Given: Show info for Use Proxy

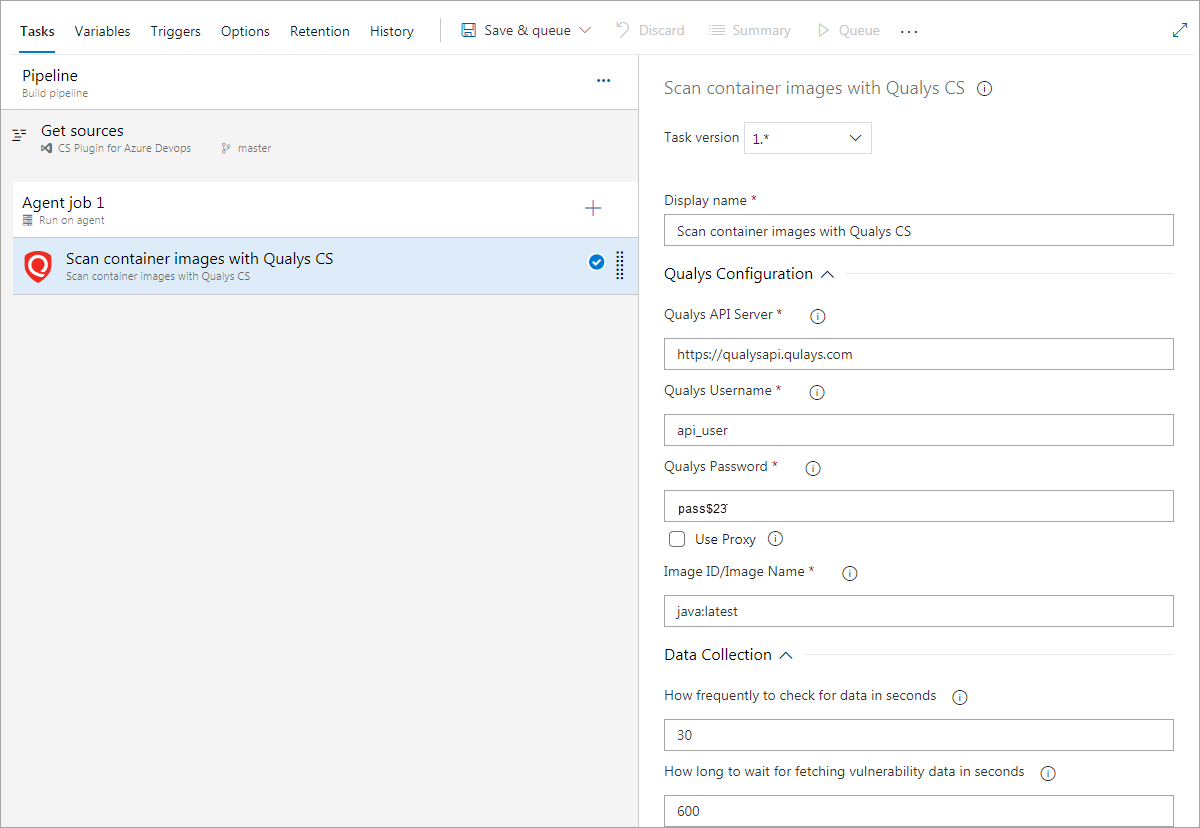Looking at the screenshot, I should [775, 539].
